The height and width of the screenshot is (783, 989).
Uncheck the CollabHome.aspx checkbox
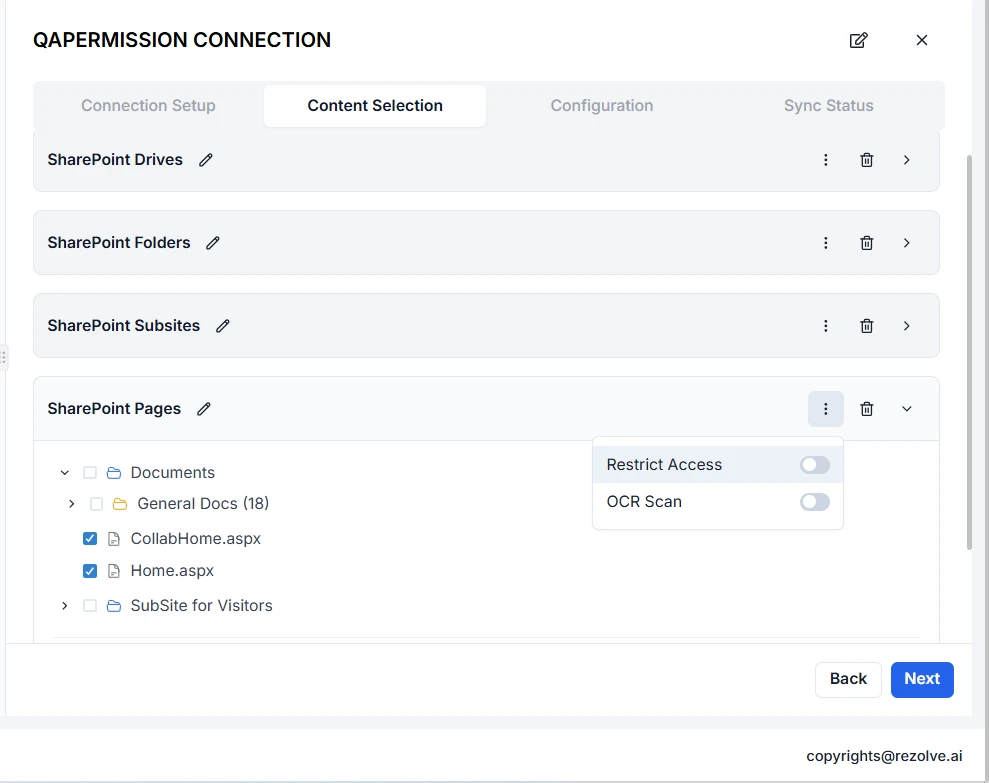(90, 539)
